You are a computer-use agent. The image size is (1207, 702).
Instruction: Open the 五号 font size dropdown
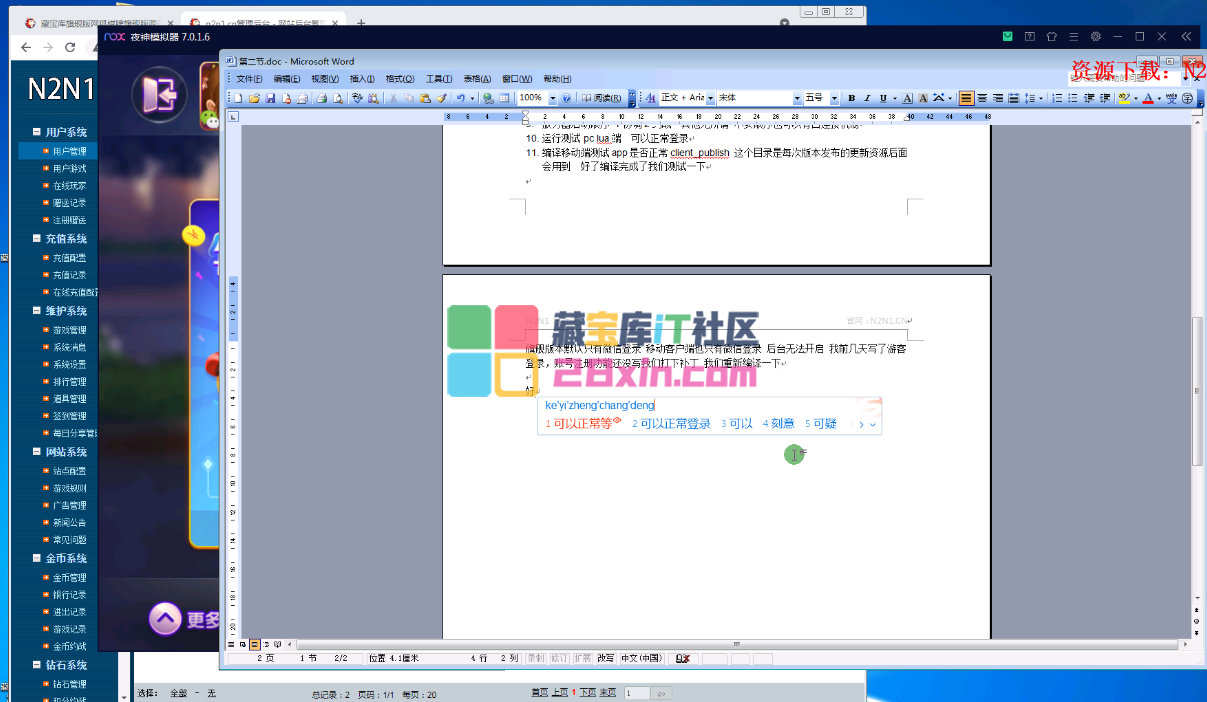click(832, 98)
